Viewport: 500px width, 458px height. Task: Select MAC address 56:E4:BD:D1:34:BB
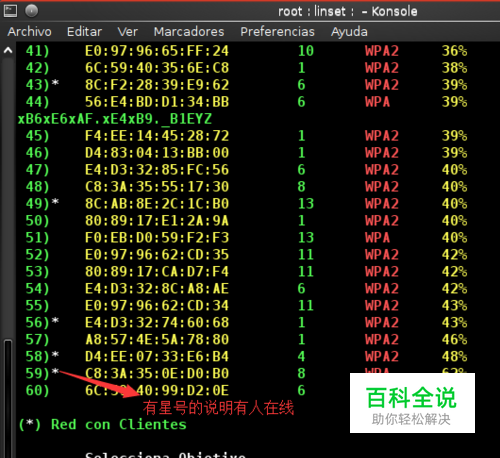(157, 102)
